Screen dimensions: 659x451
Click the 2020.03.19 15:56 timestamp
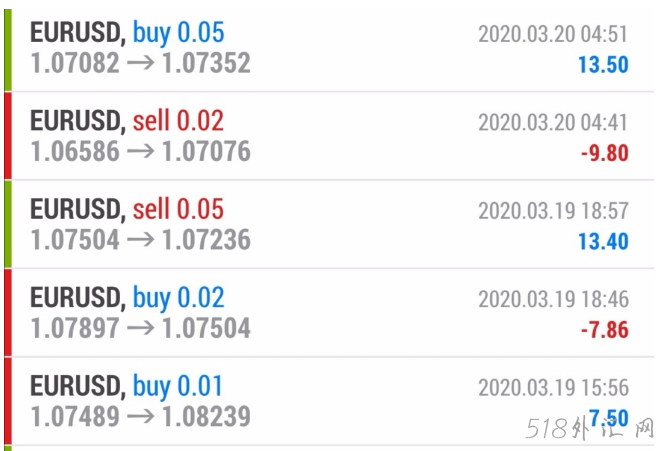[x=553, y=387]
